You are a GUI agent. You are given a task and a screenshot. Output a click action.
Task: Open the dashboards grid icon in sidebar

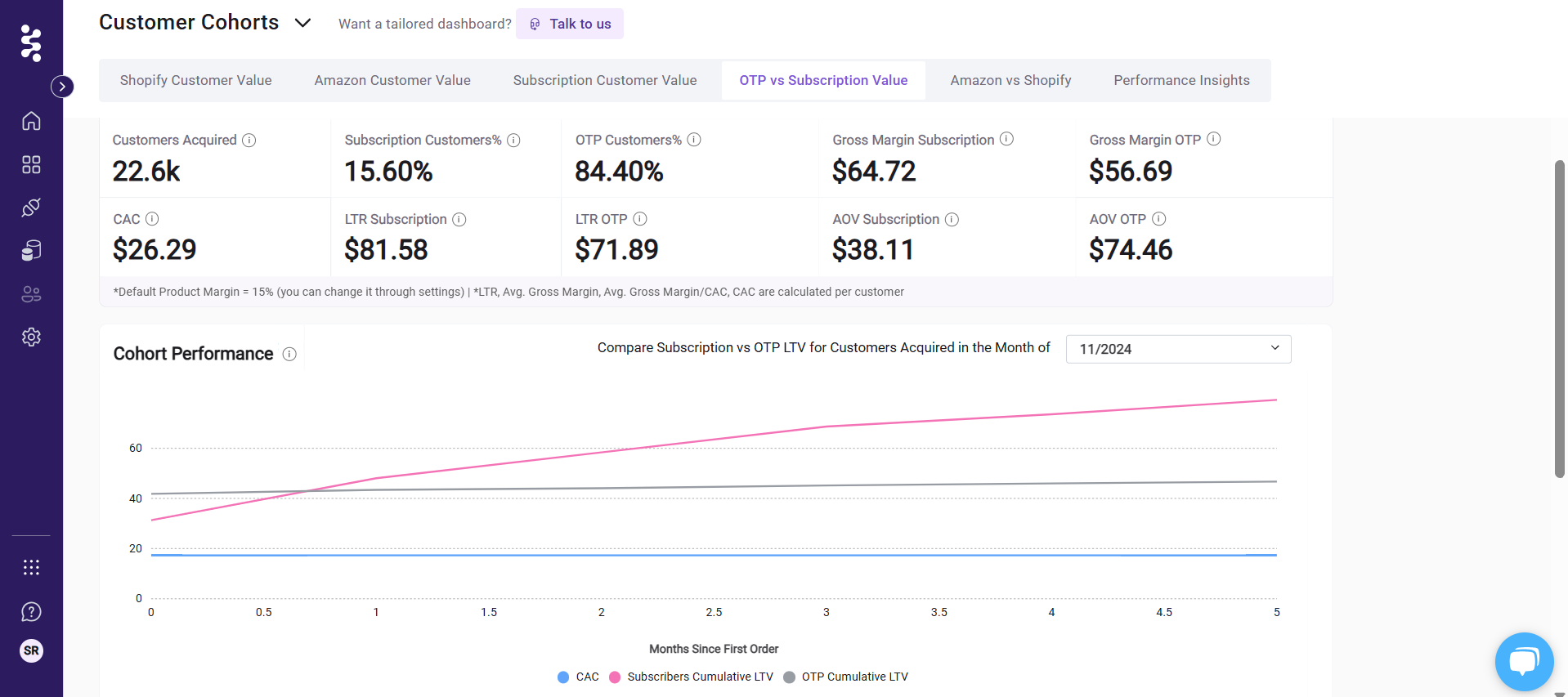click(x=31, y=164)
